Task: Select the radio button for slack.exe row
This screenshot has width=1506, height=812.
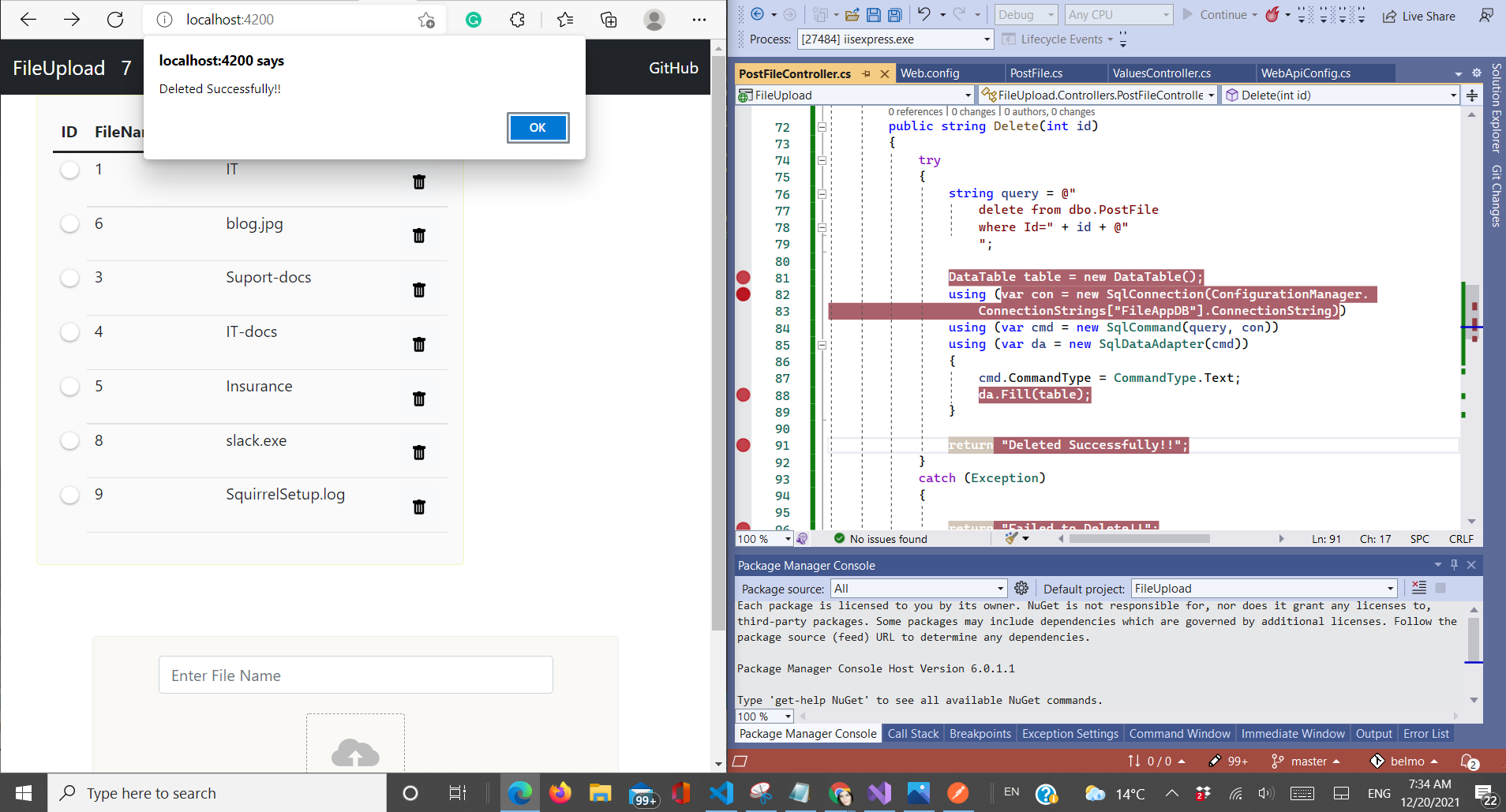Action: coord(70,440)
